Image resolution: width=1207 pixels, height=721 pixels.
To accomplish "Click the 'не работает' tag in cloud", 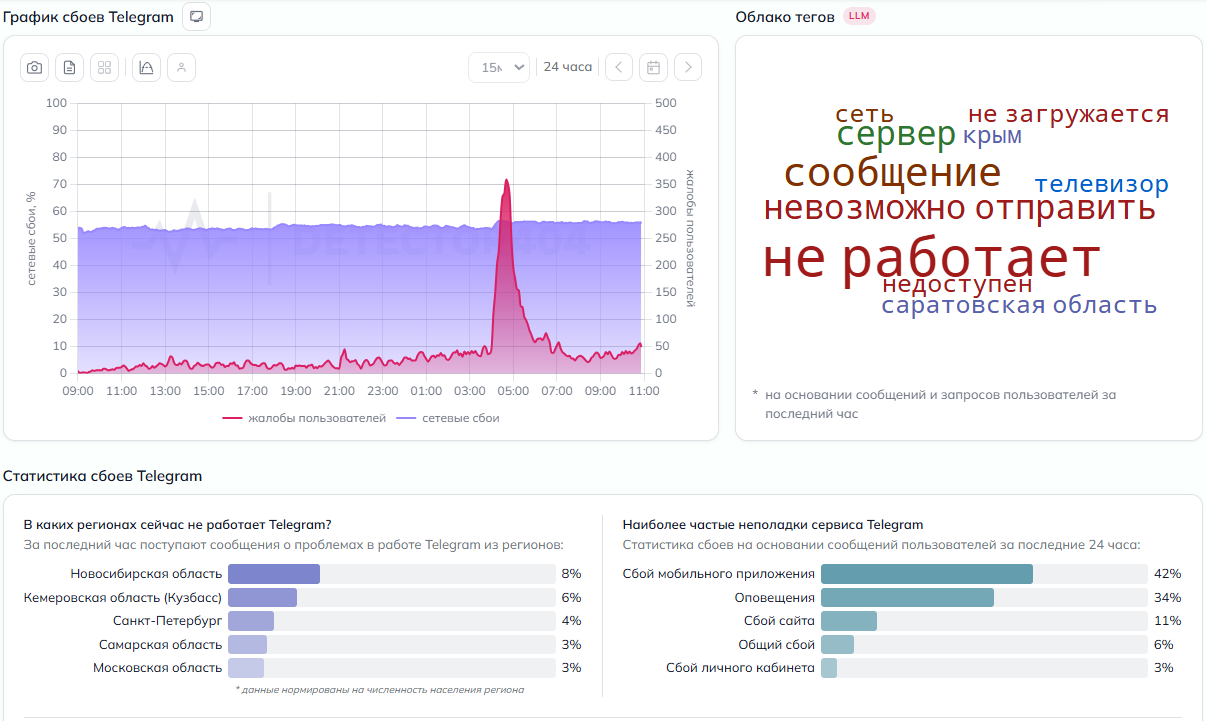I will click(931, 259).
